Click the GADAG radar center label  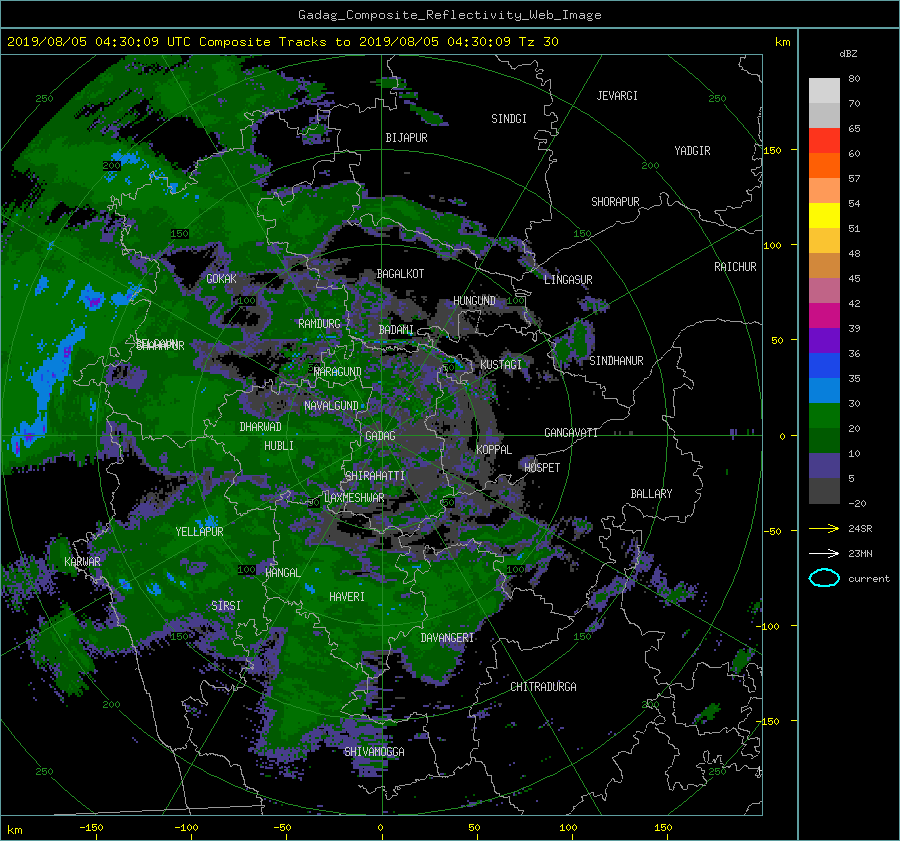click(x=380, y=436)
